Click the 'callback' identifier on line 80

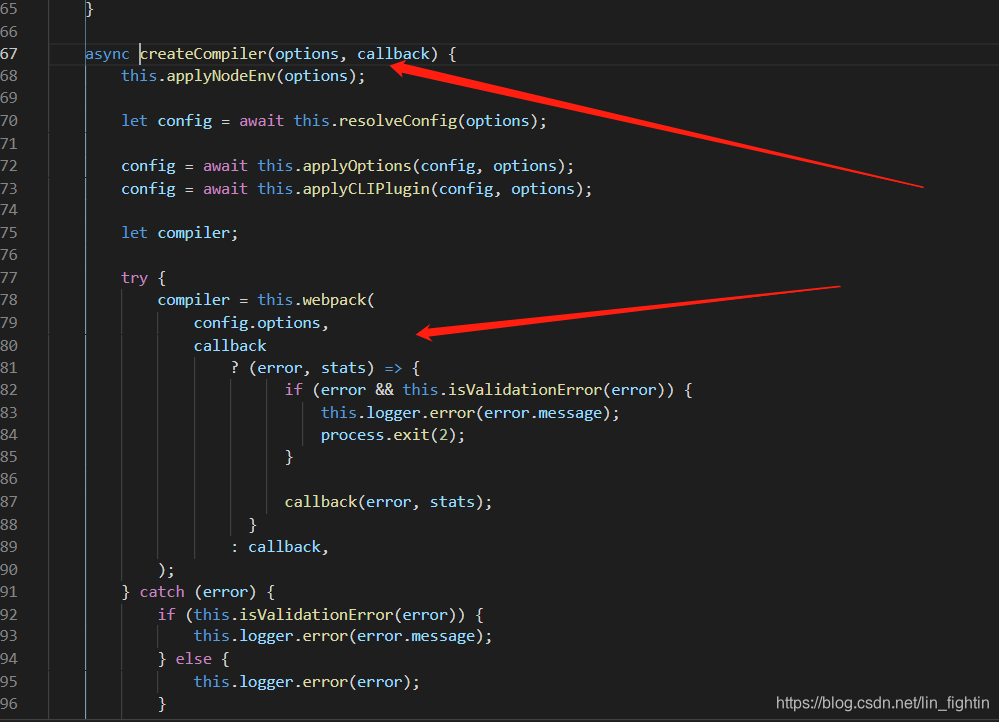(x=230, y=346)
